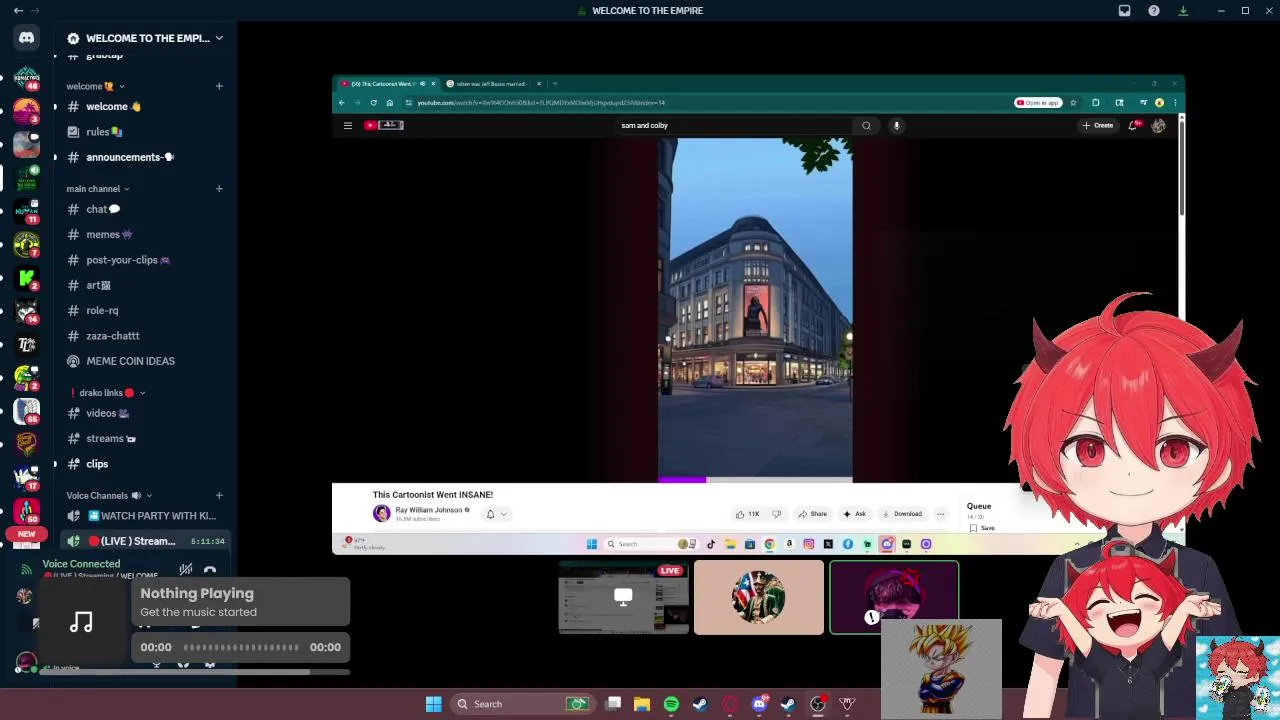1280x720 pixels.
Task: Open more actions ellipsis next to Download
Action: coord(940,514)
